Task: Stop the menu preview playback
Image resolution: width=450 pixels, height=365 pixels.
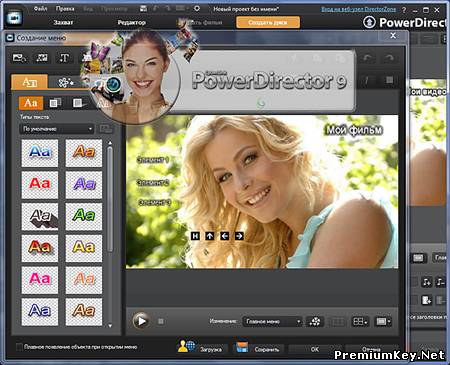Action: click(x=161, y=321)
